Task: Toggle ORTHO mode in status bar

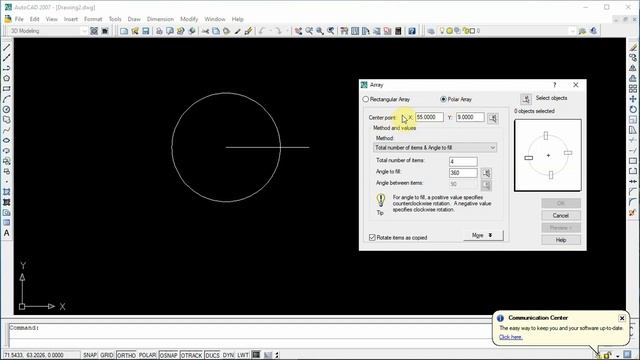Action: click(x=126, y=355)
